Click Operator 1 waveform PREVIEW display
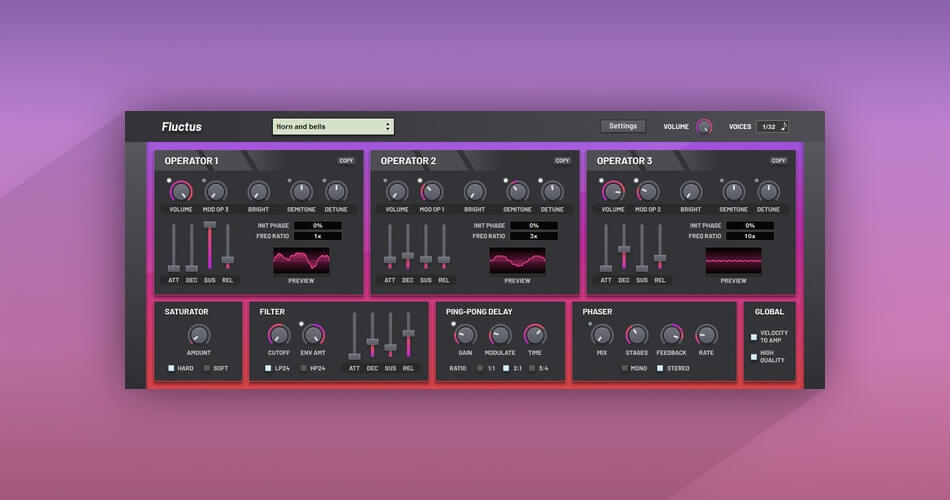 [x=301, y=261]
